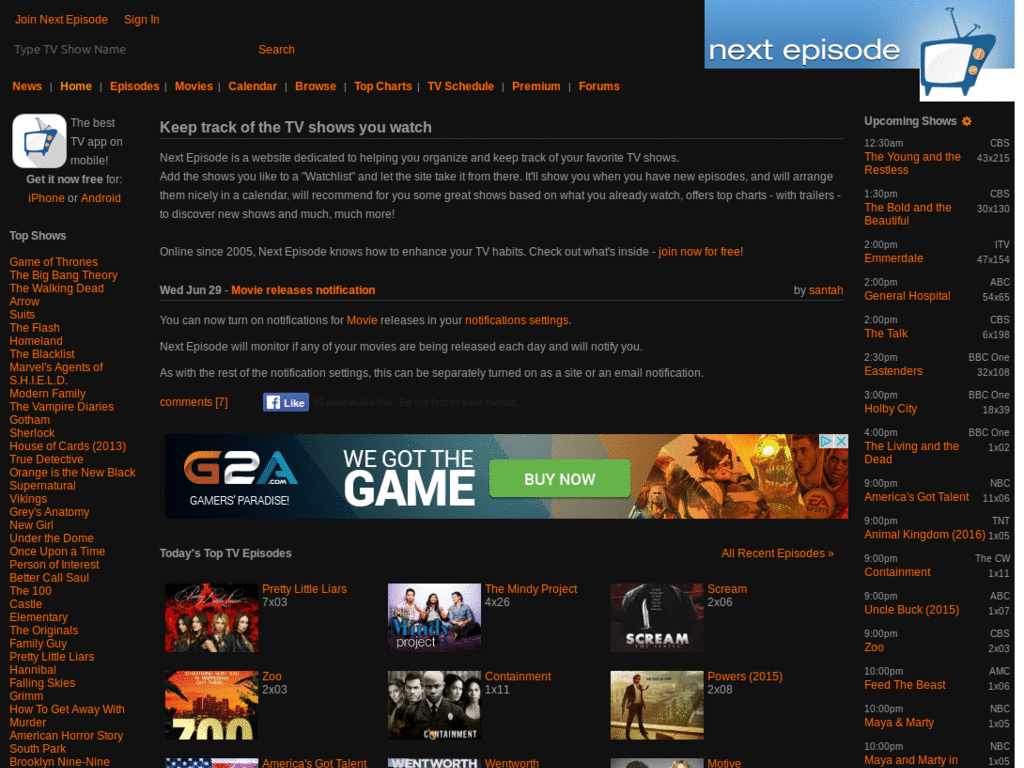Click the Pretty Little Liars poster thumbnail

[x=211, y=617]
